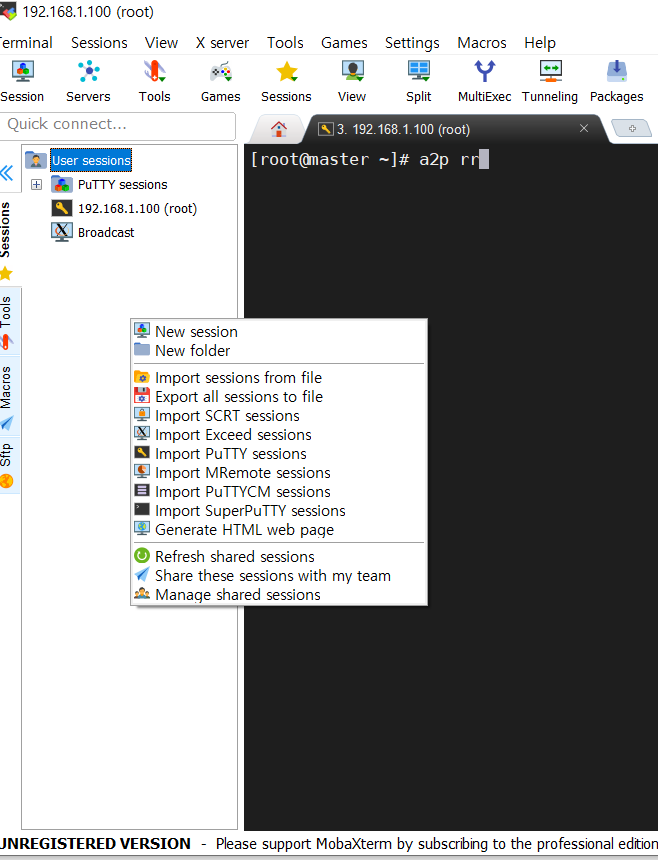This screenshot has height=860, width=658.
Task: Launch the Games toolbar icon
Action: coord(220,82)
